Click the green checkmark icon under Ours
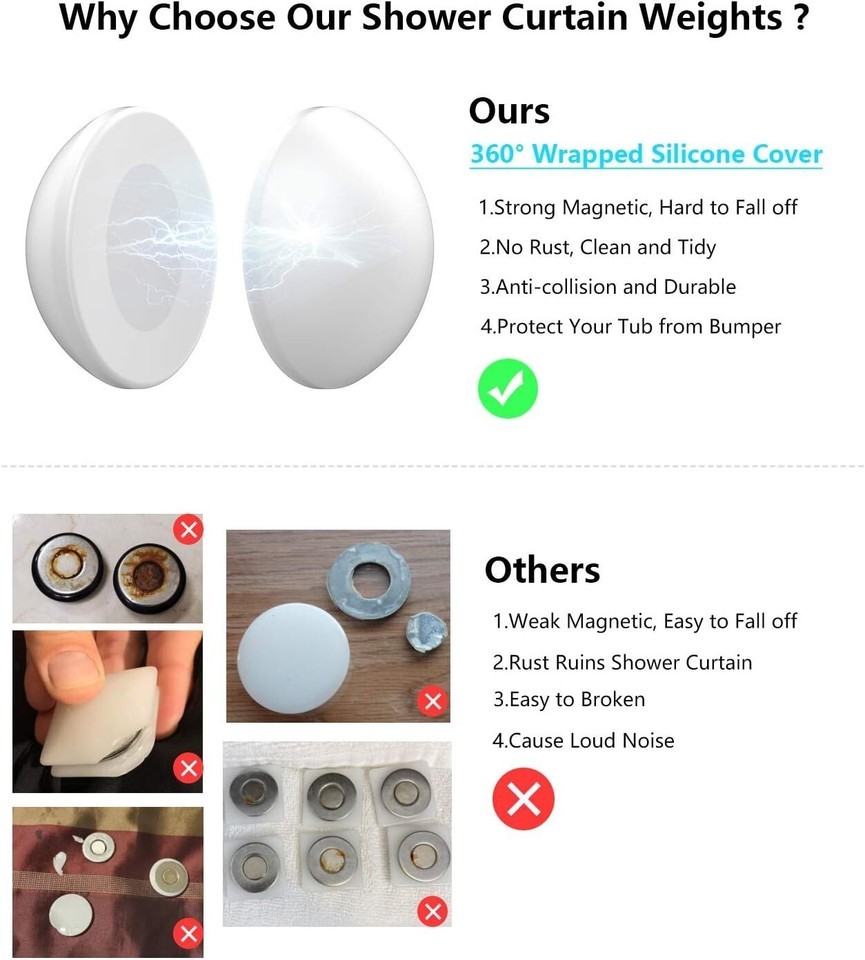The width and height of the screenshot is (865, 960). click(507, 389)
